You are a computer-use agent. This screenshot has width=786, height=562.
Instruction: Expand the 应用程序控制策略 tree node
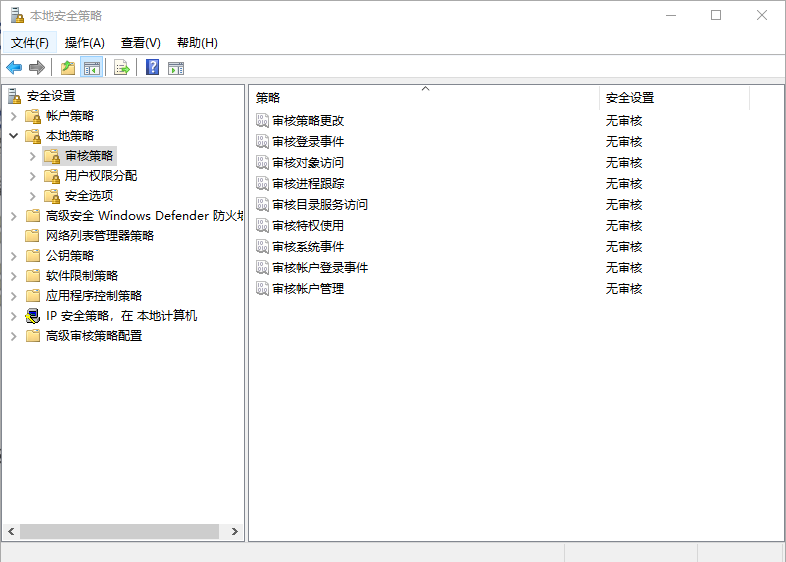click(14, 296)
